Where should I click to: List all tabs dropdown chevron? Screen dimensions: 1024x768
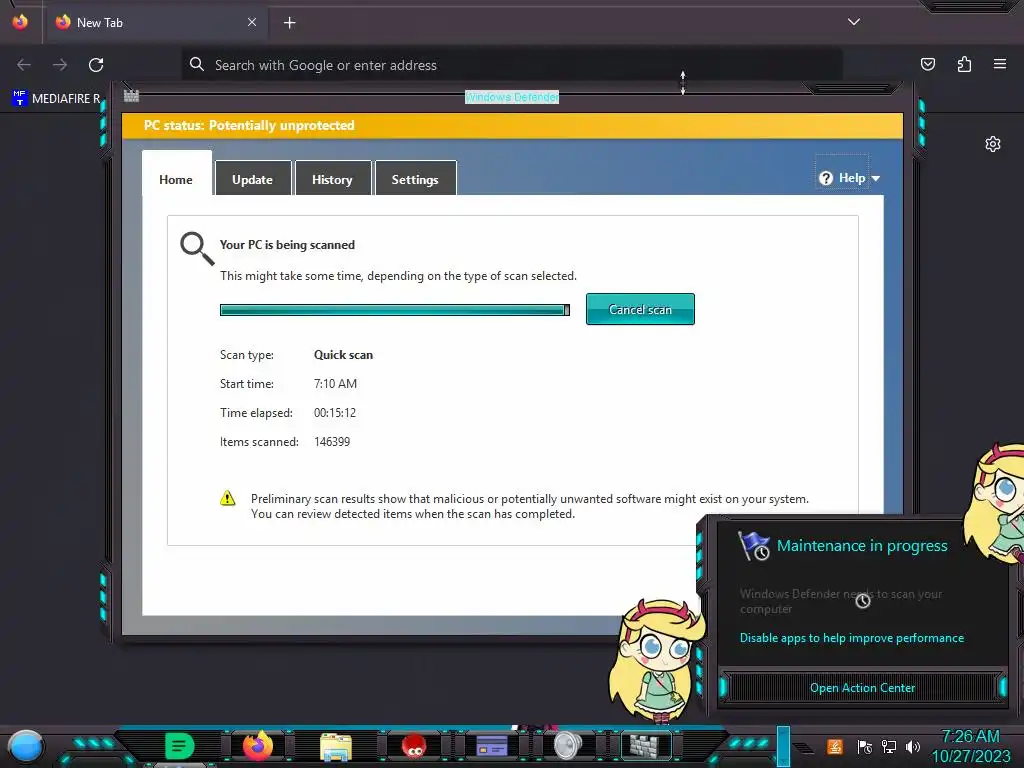pyautogui.click(x=854, y=22)
